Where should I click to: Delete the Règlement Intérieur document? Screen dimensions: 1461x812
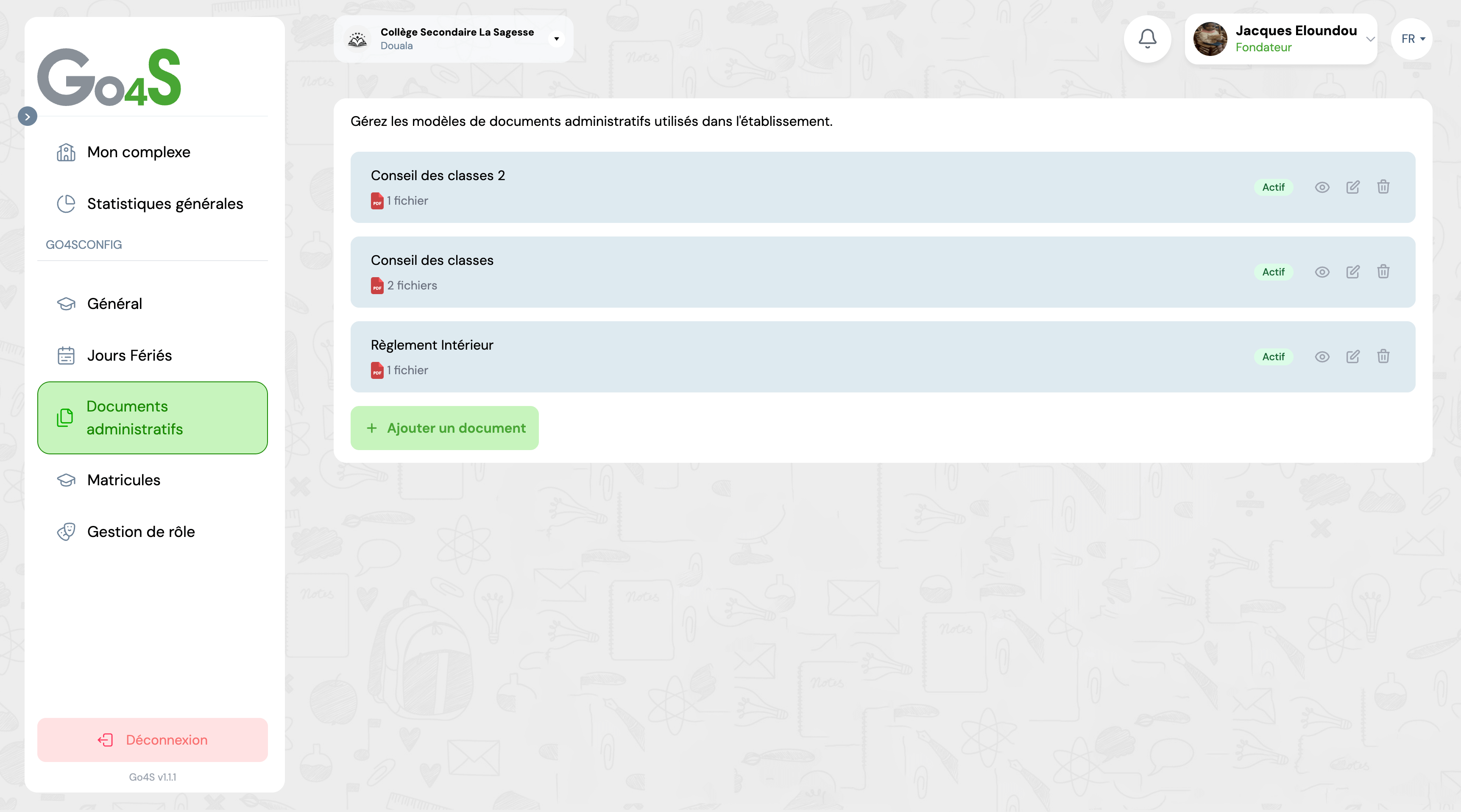click(x=1383, y=357)
